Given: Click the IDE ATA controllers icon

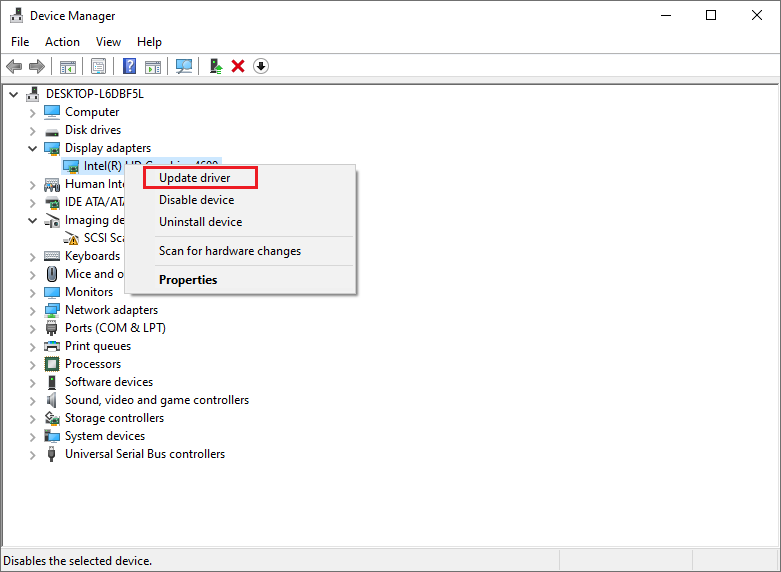Looking at the screenshot, I should tap(52, 203).
